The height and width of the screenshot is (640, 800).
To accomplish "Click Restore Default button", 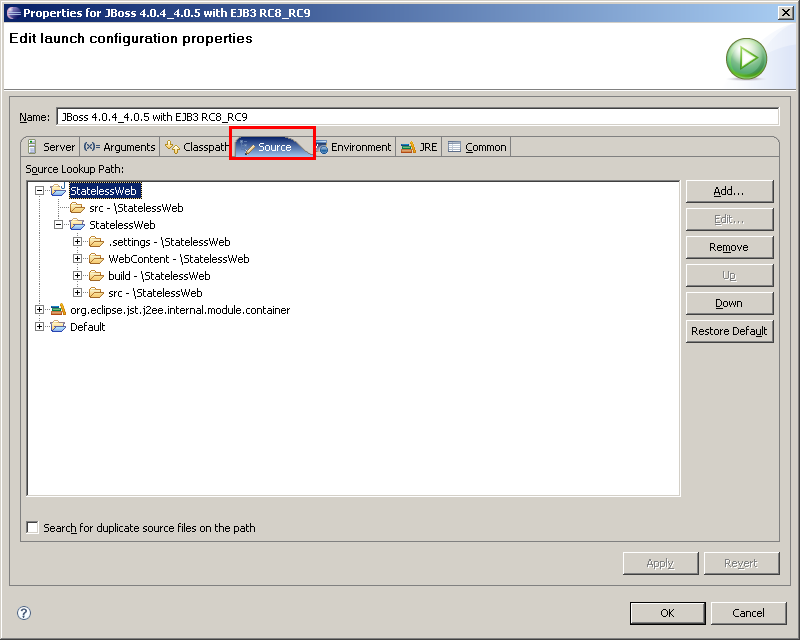I will 729,331.
